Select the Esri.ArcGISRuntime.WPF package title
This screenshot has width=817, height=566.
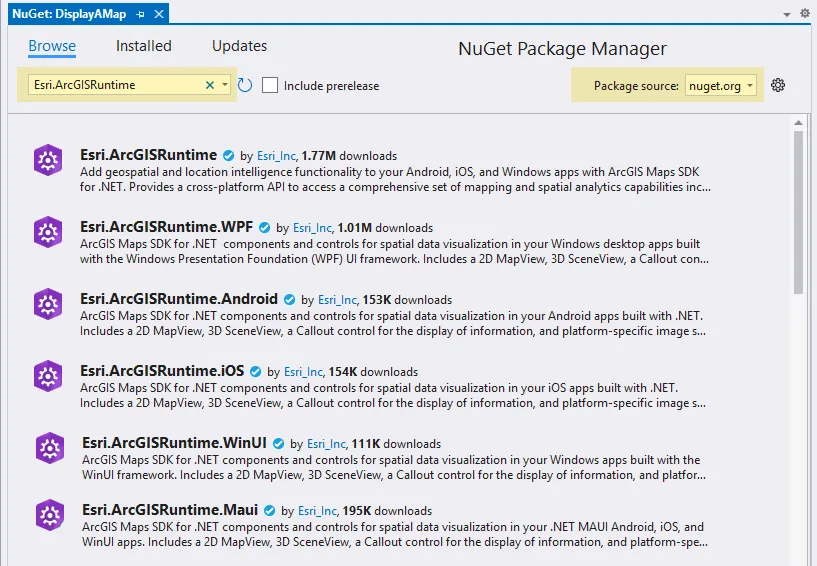pos(166,227)
